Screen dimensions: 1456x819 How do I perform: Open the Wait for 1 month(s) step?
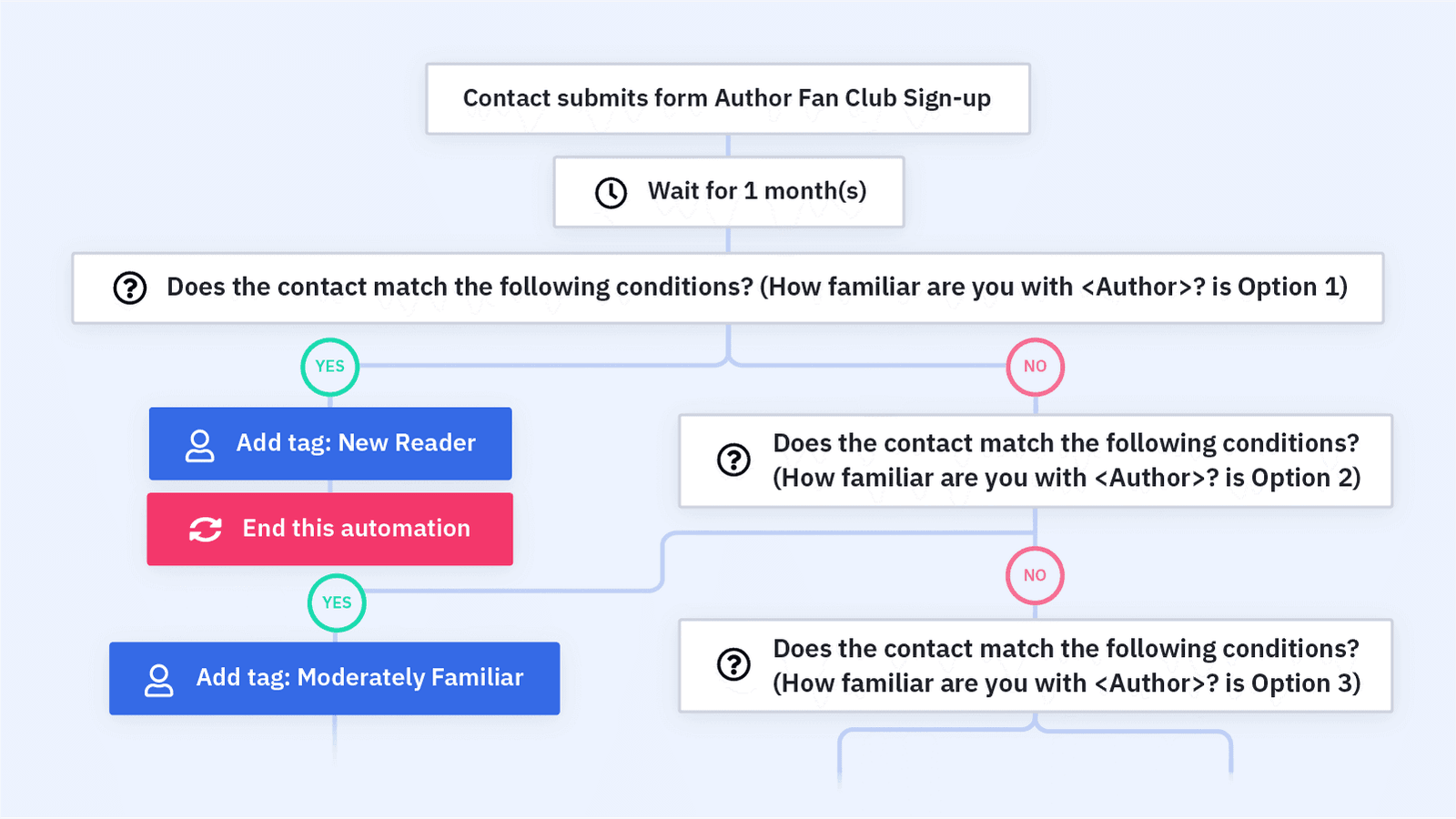(x=755, y=191)
